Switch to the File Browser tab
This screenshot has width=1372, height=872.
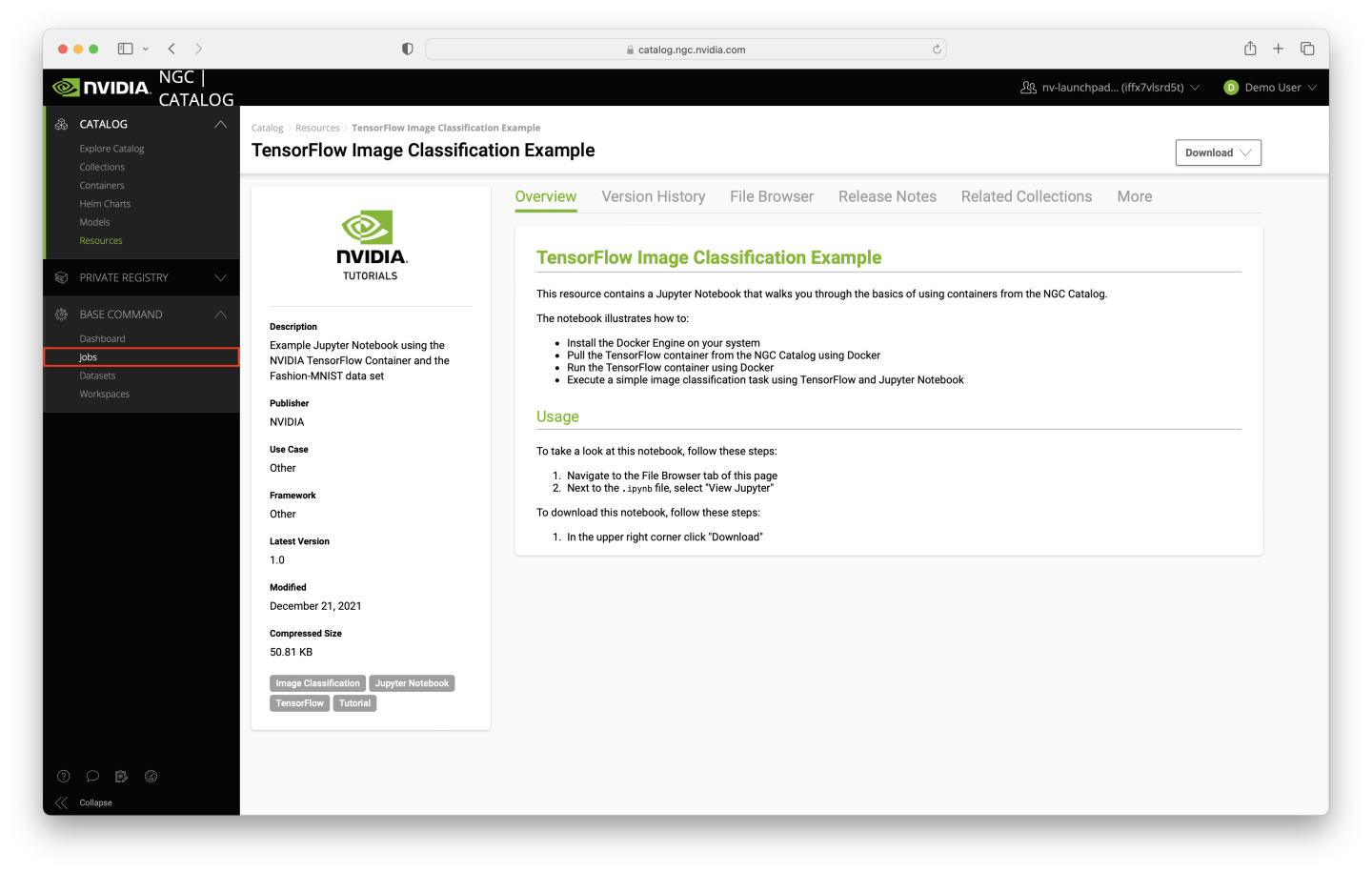pos(772,196)
